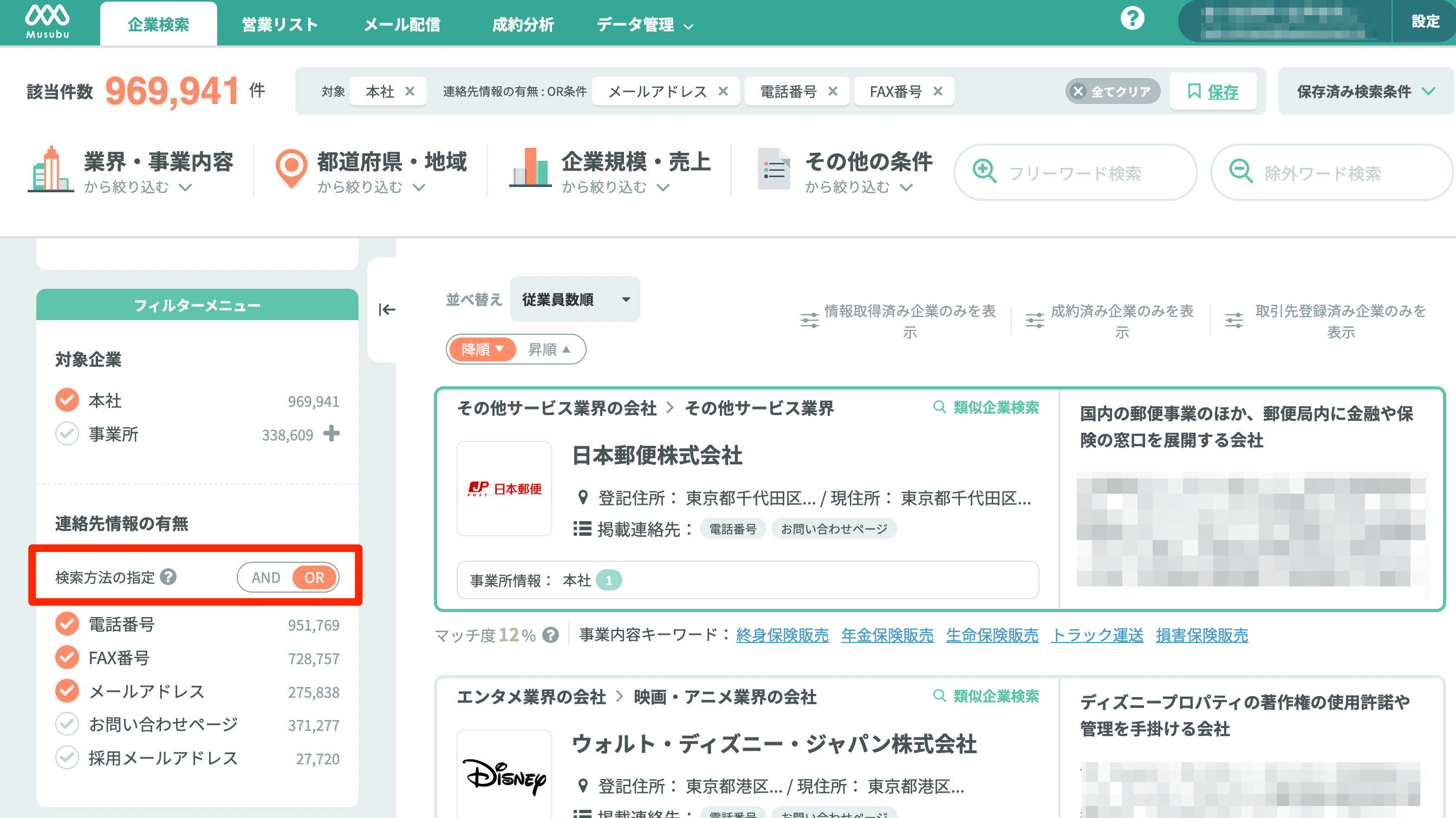Select OR search method
This screenshot has height=818, width=1456.
pos(314,577)
